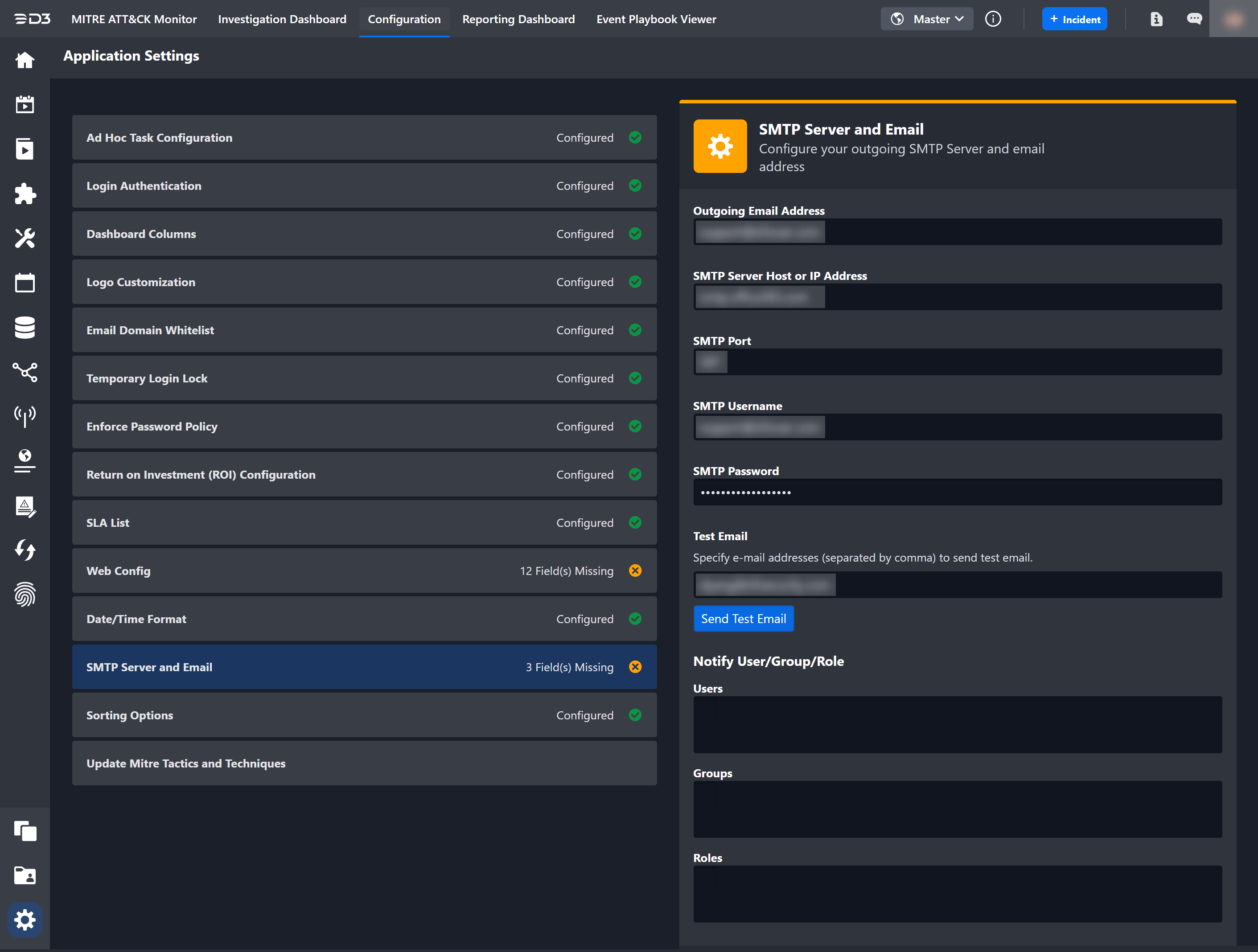Click into the Users notify field
1258x952 pixels.
point(957,725)
